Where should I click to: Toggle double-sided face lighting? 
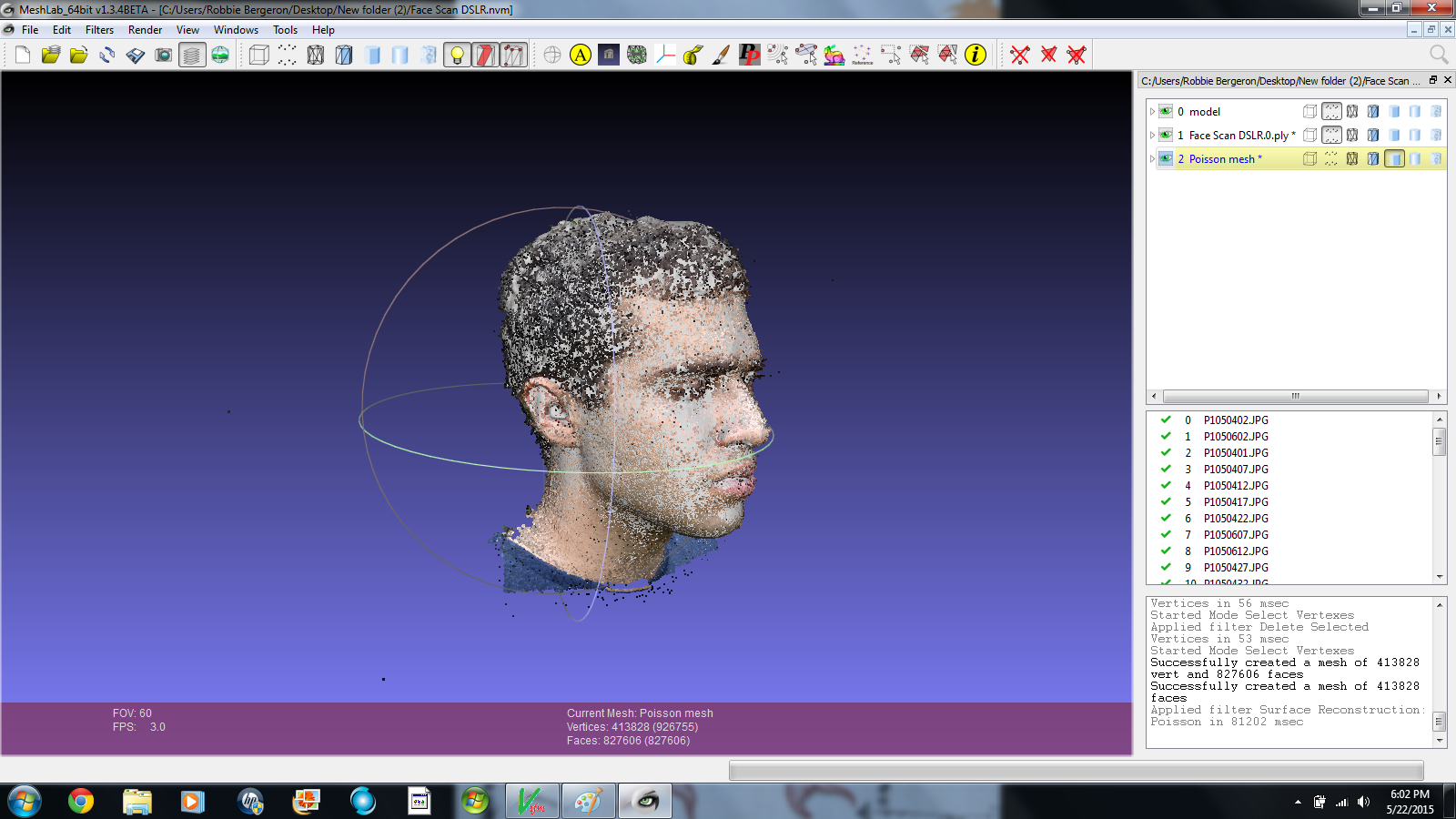click(x=485, y=56)
